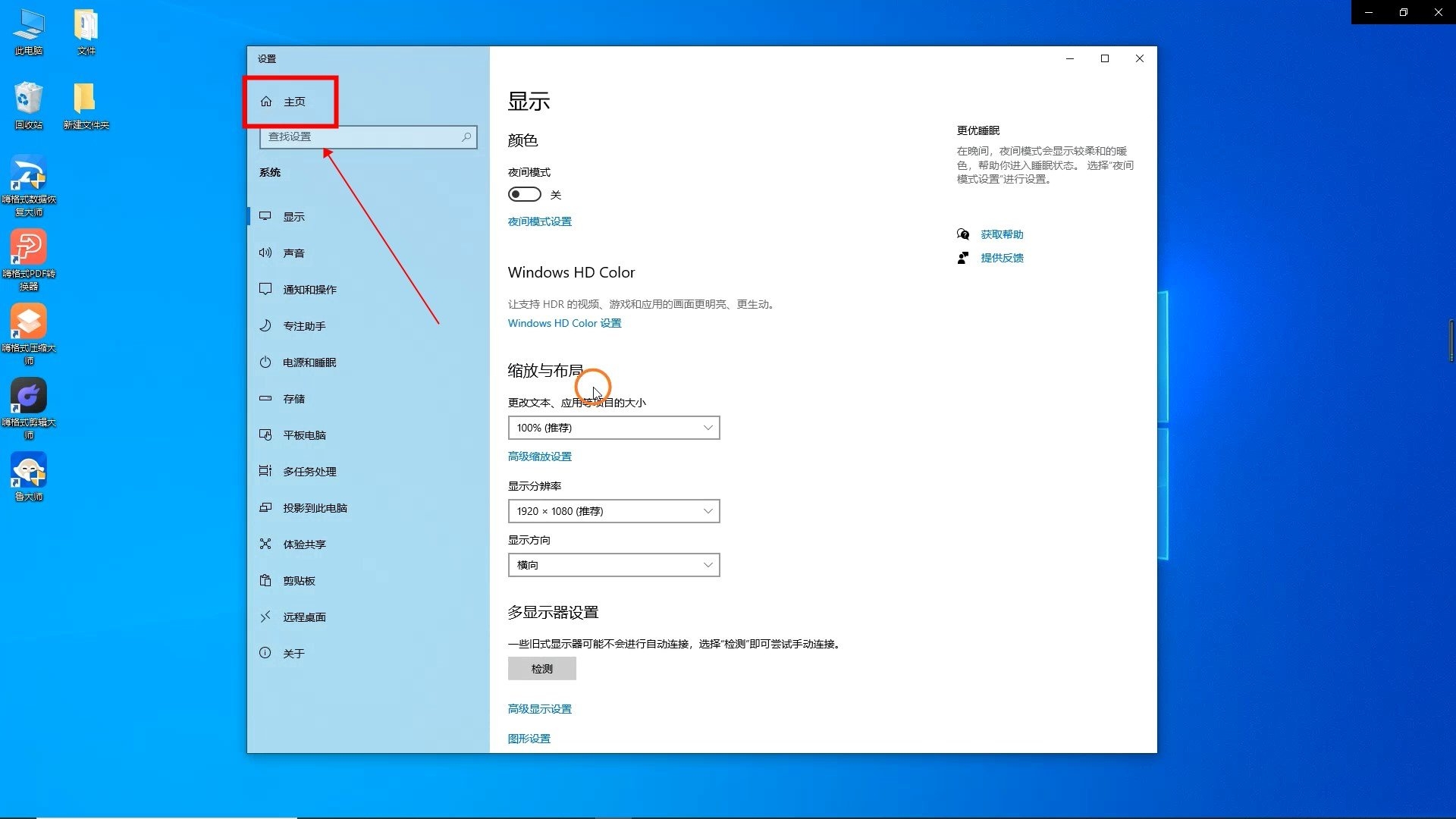Select the Display (显示) sidebar entry
This screenshot has width=1456, height=819.
click(x=296, y=216)
